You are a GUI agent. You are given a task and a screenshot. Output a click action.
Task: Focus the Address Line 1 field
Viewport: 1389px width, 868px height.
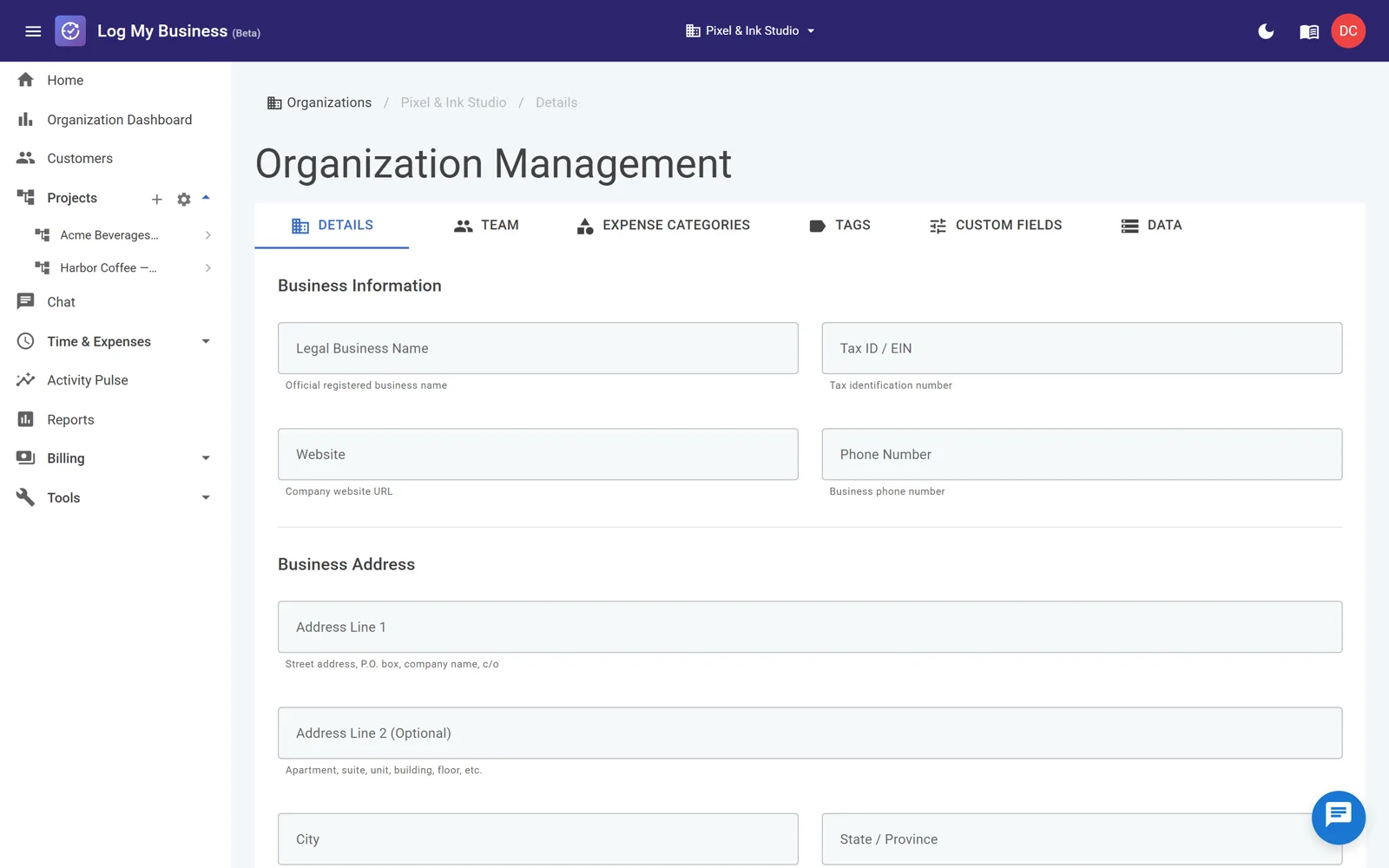point(810,627)
